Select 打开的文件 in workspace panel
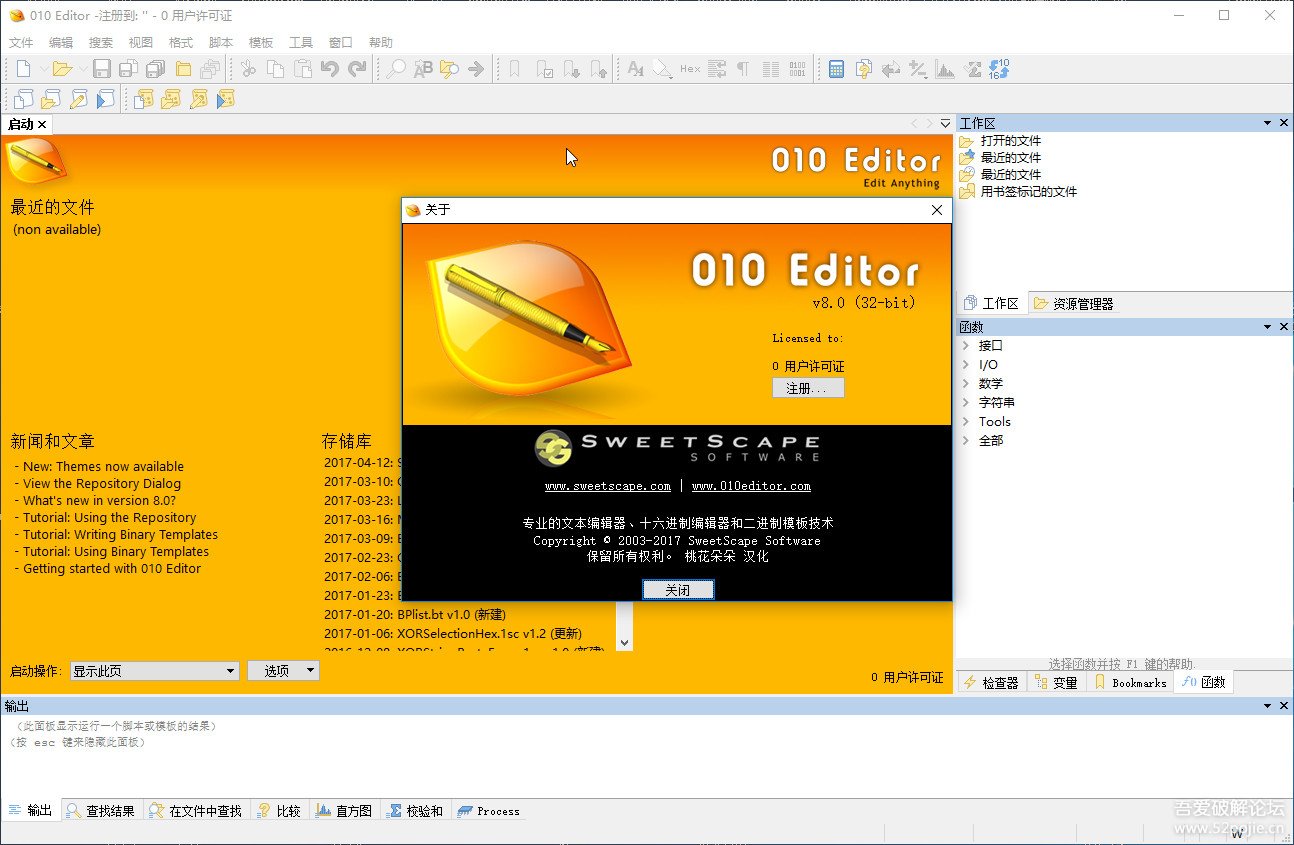This screenshot has height=845, width=1294. pos(1011,141)
